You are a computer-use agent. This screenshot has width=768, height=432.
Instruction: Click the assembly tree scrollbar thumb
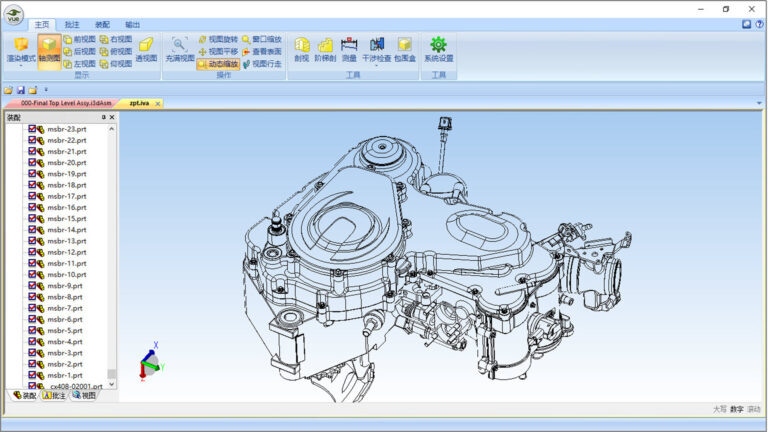[x=112, y=374]
